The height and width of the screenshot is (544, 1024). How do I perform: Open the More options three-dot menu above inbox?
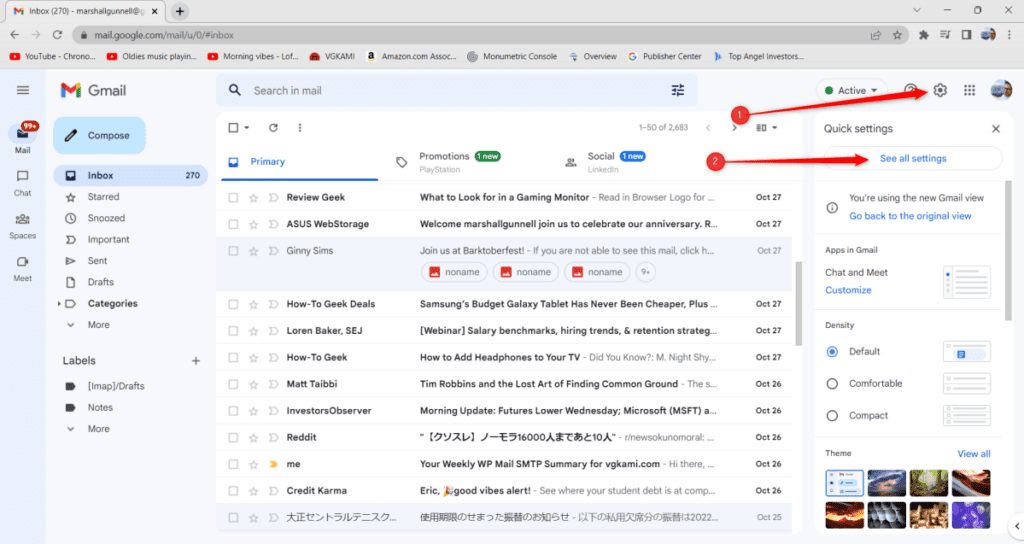[x=300, y=127]
